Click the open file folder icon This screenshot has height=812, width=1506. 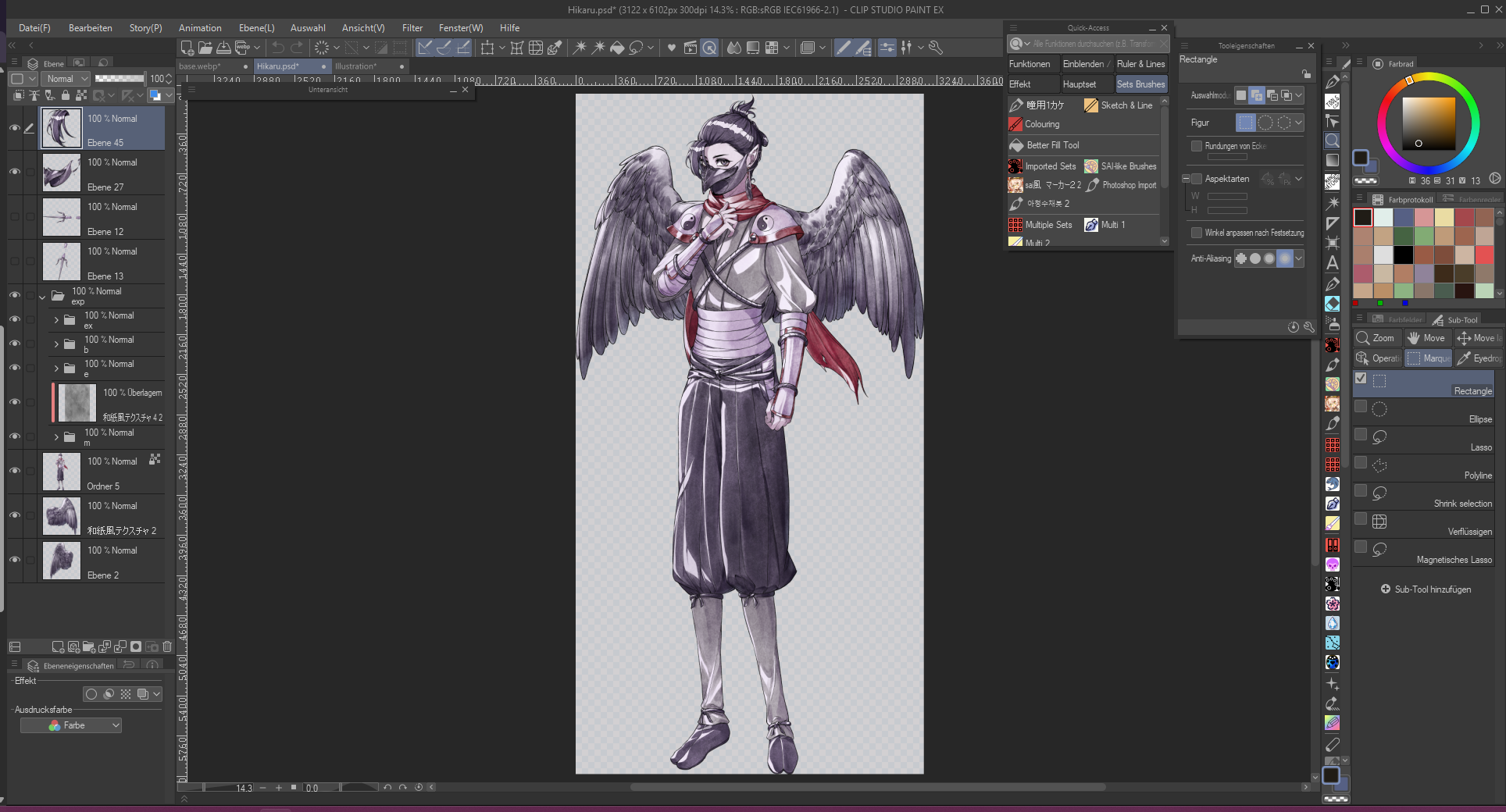pos(205,48)
